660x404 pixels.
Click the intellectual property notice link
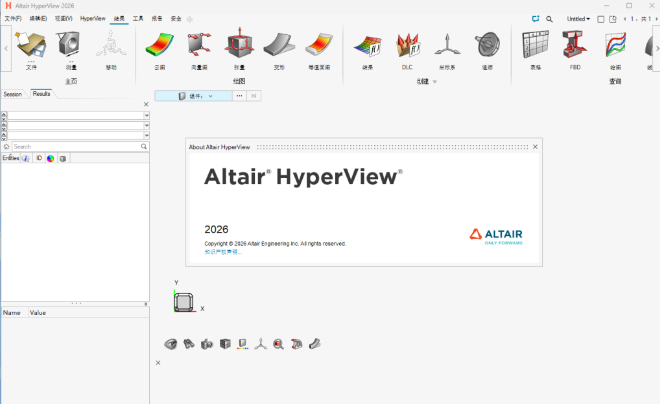pyautogui.click(x=223, y=251)
